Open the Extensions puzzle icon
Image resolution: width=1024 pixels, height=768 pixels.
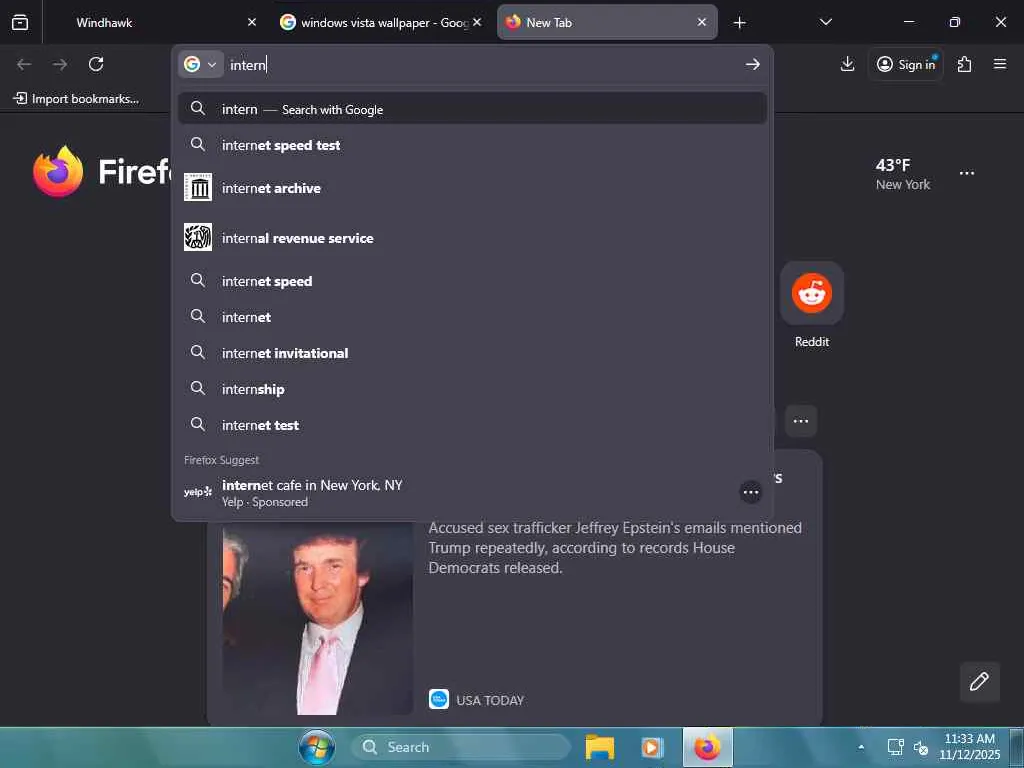tap(965, 64)
